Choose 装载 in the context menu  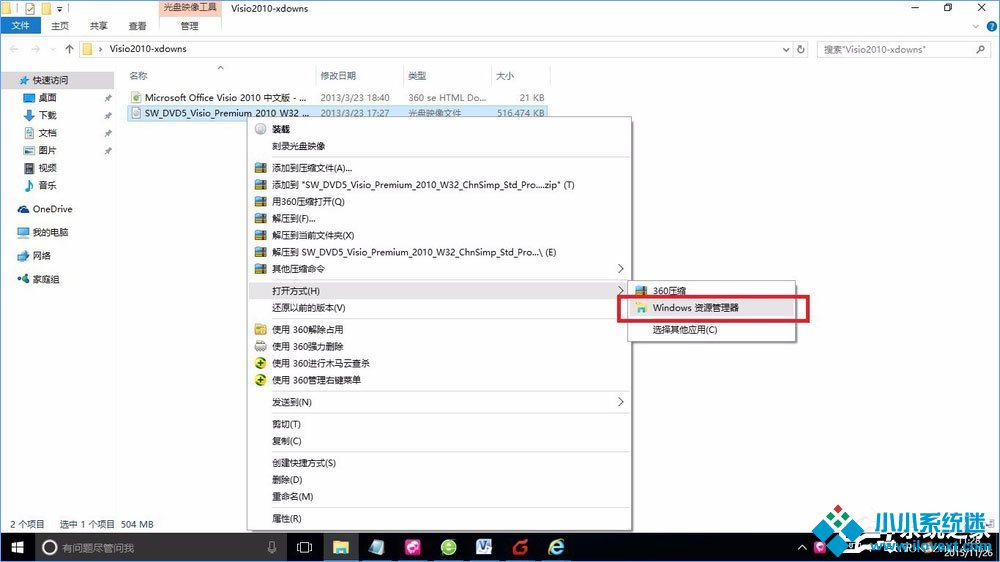pos(440,129)
